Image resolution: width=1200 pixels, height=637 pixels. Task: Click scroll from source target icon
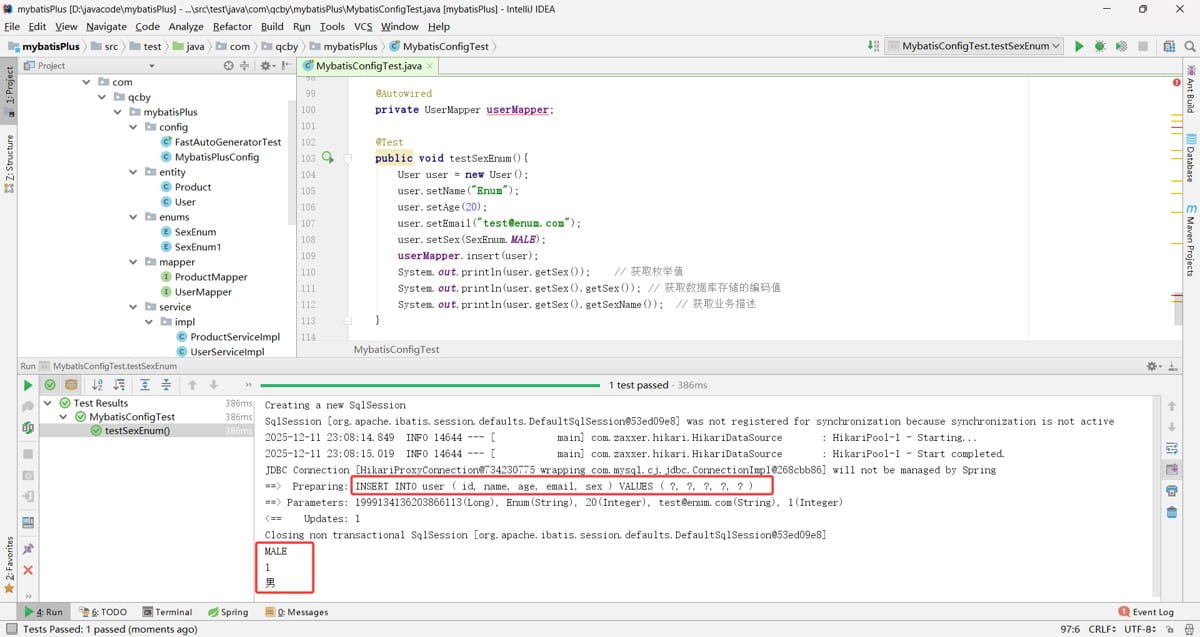[x=228, y=66]
